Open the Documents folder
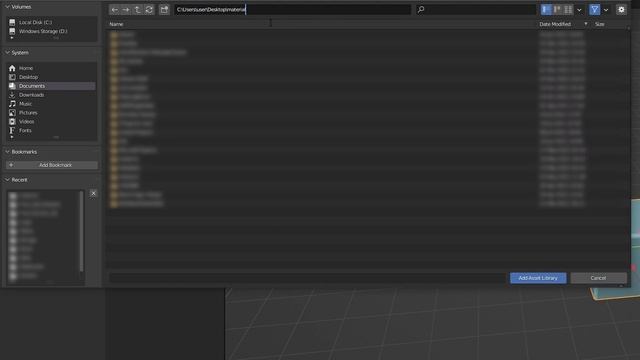The width and height of the screenshot is (640, 360). (x=51, y=86)
